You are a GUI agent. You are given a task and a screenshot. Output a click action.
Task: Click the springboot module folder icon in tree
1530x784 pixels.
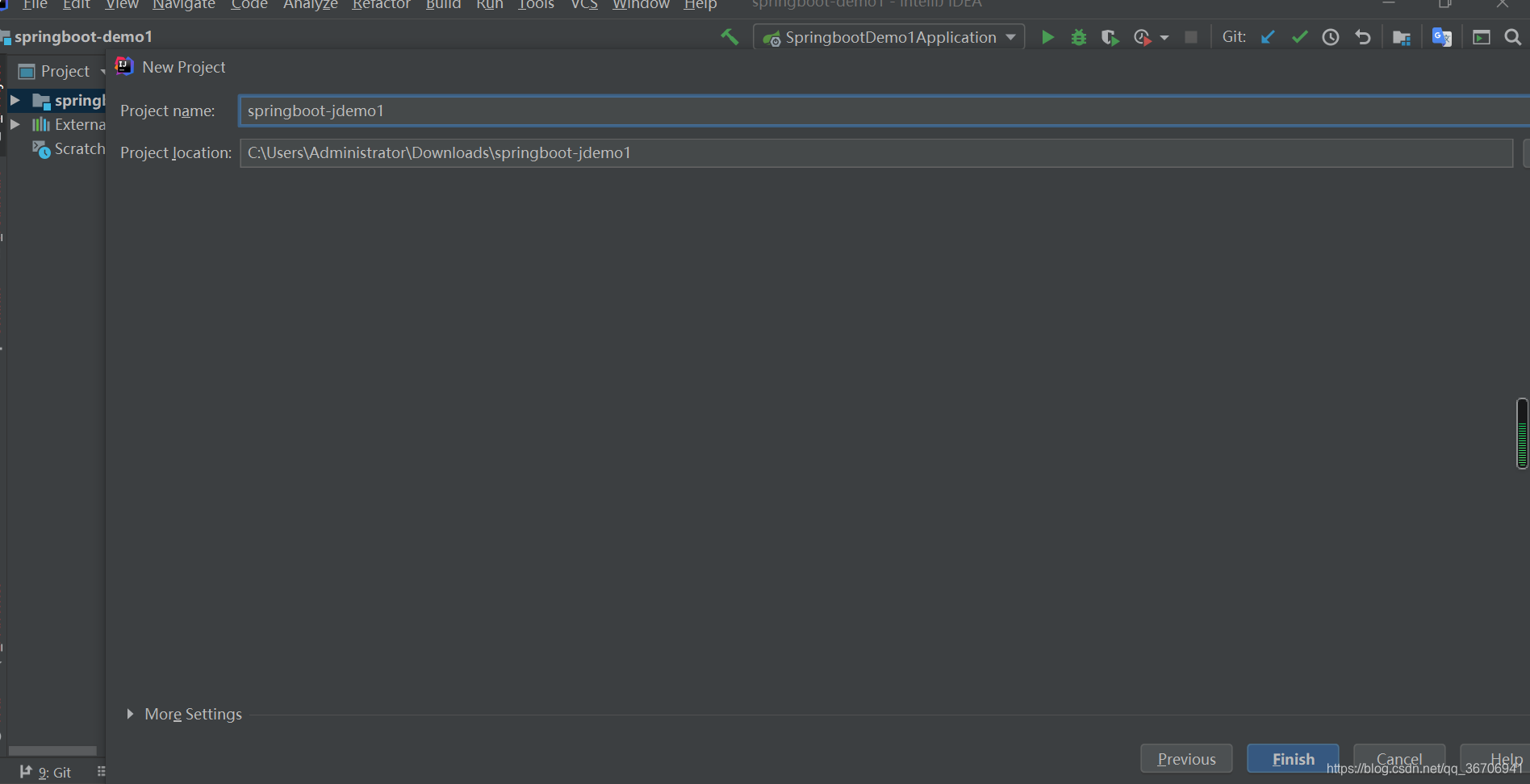click(x=41, y=100)
